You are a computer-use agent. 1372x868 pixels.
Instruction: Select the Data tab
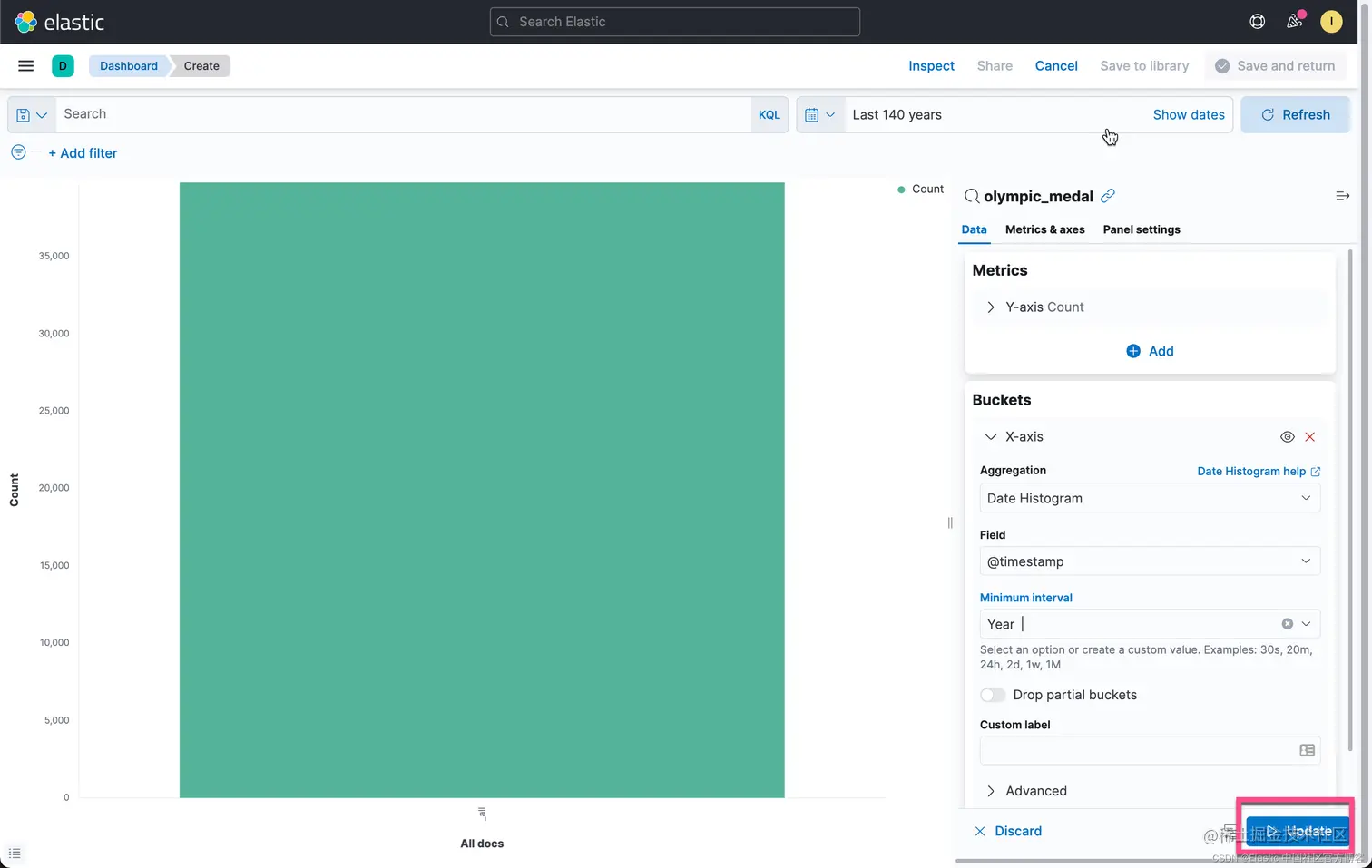pos(974,229)
